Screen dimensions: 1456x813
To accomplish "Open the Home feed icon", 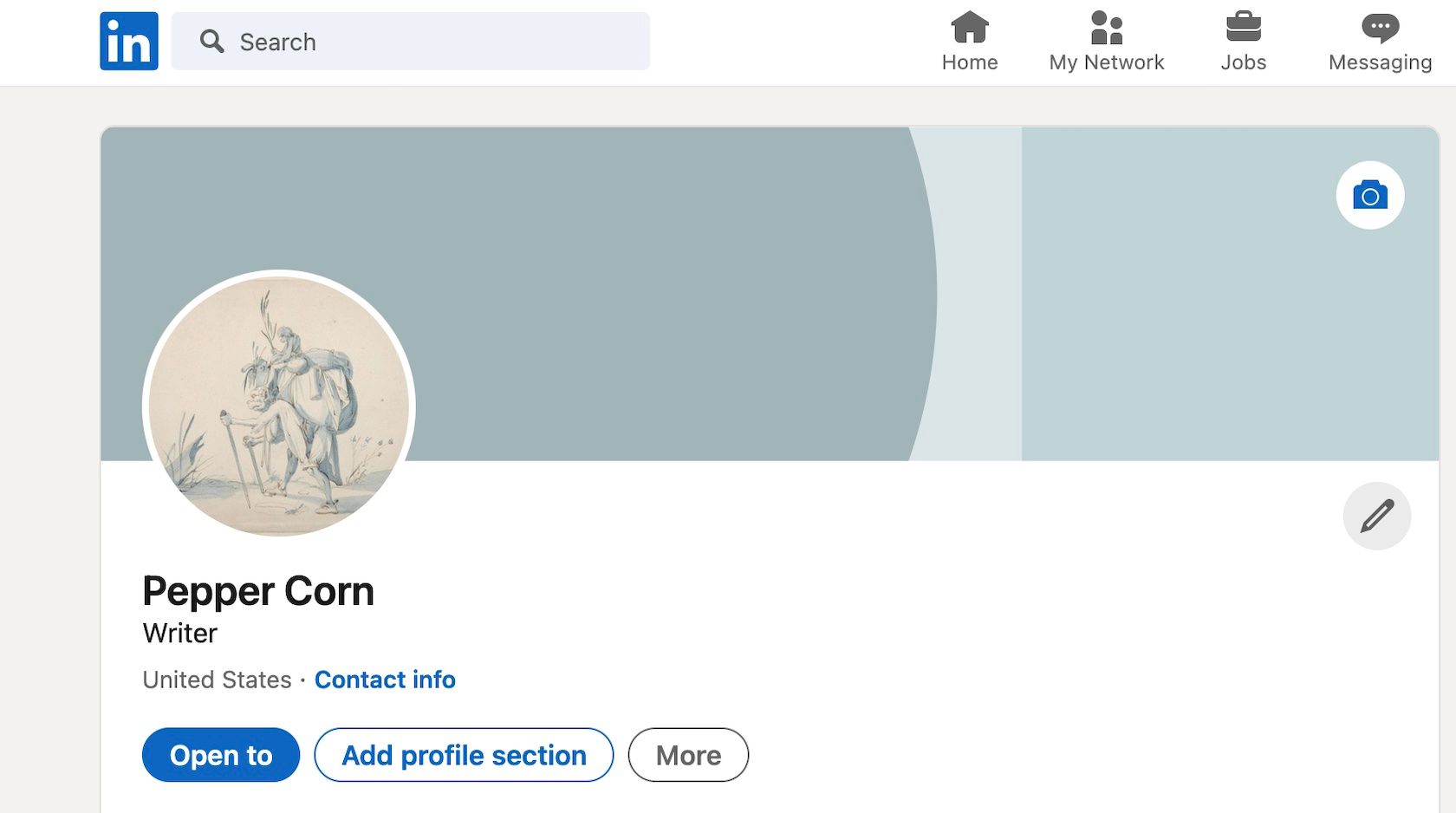I will [x=970, y=27].
